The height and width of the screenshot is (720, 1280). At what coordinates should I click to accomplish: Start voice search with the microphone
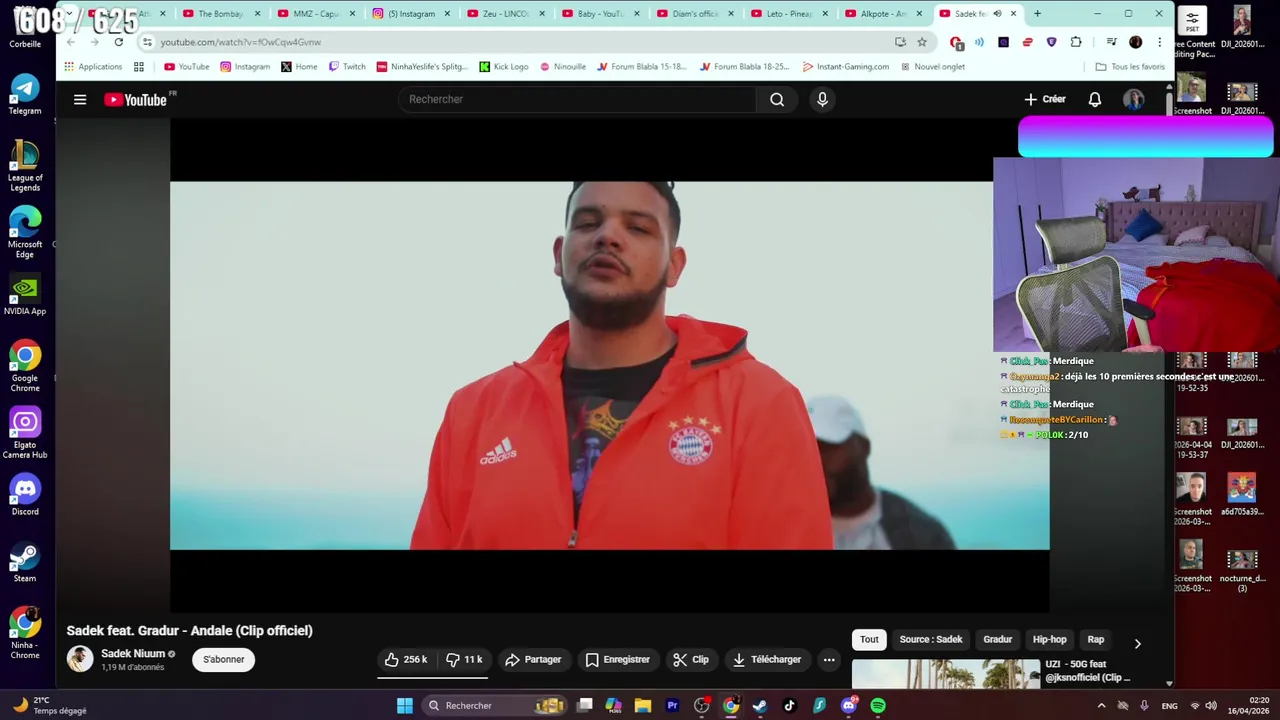[822, 99]
